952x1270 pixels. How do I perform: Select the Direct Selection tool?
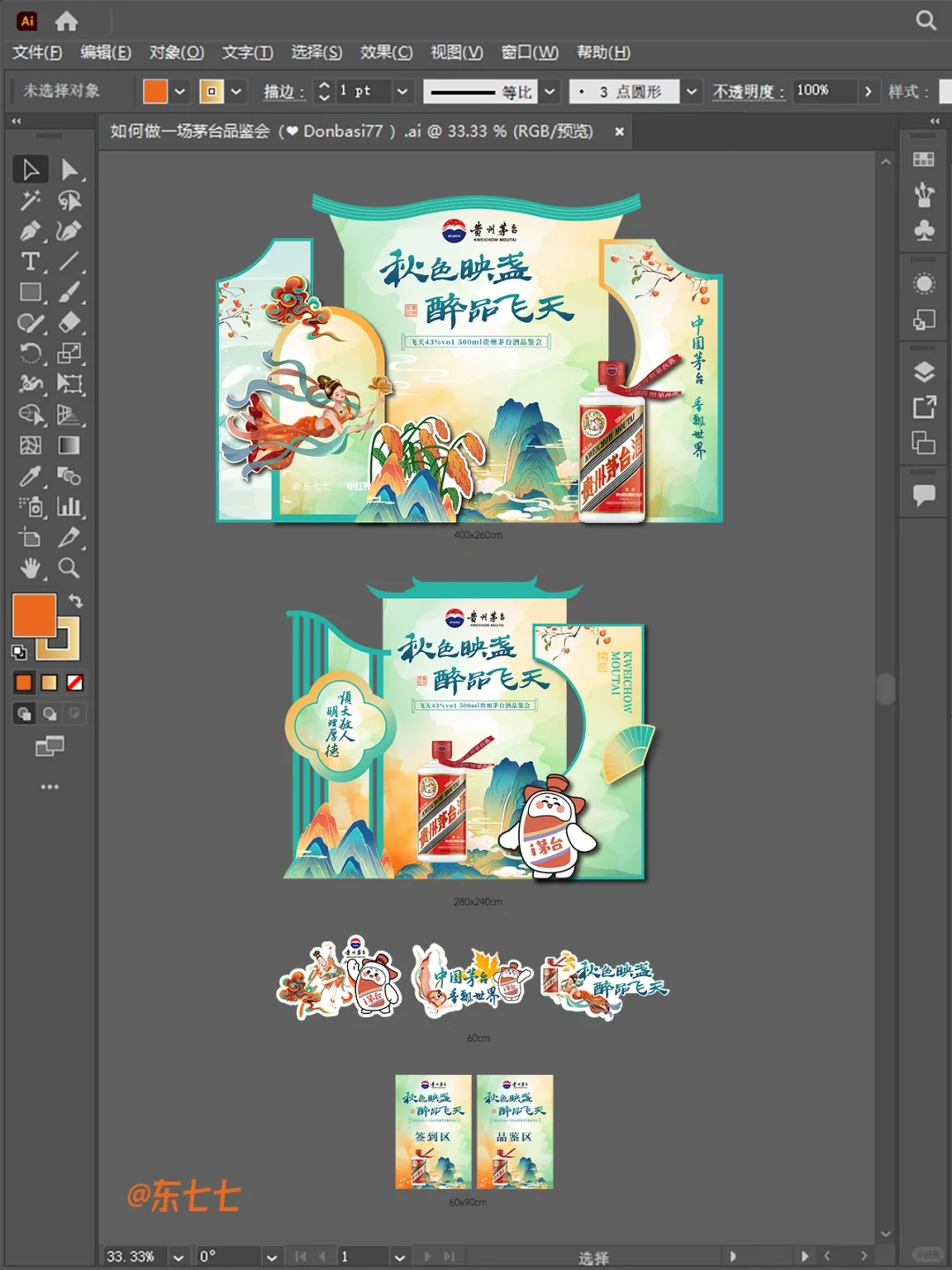point(70,169)
